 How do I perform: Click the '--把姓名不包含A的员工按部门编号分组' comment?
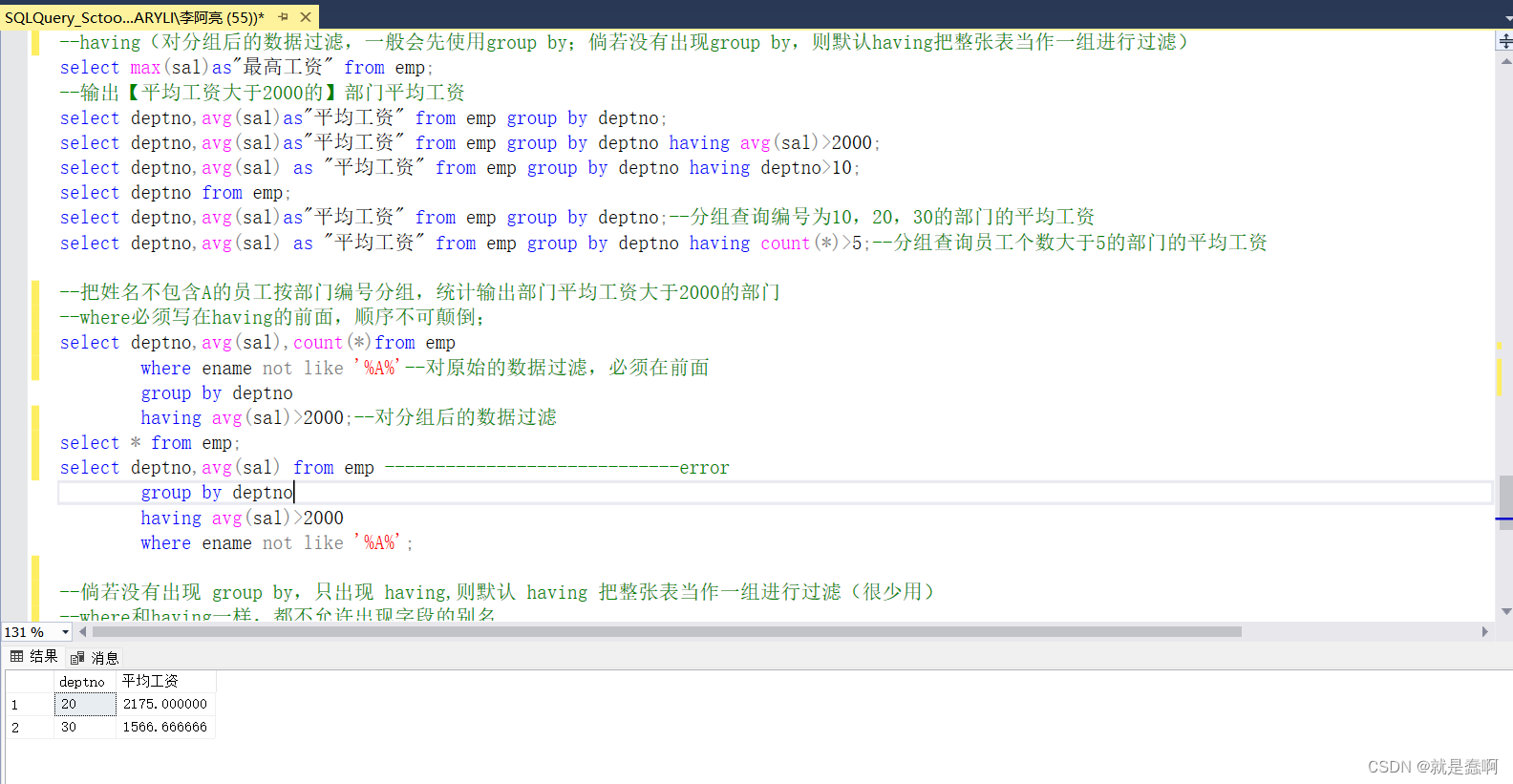[x=420, y=292]
